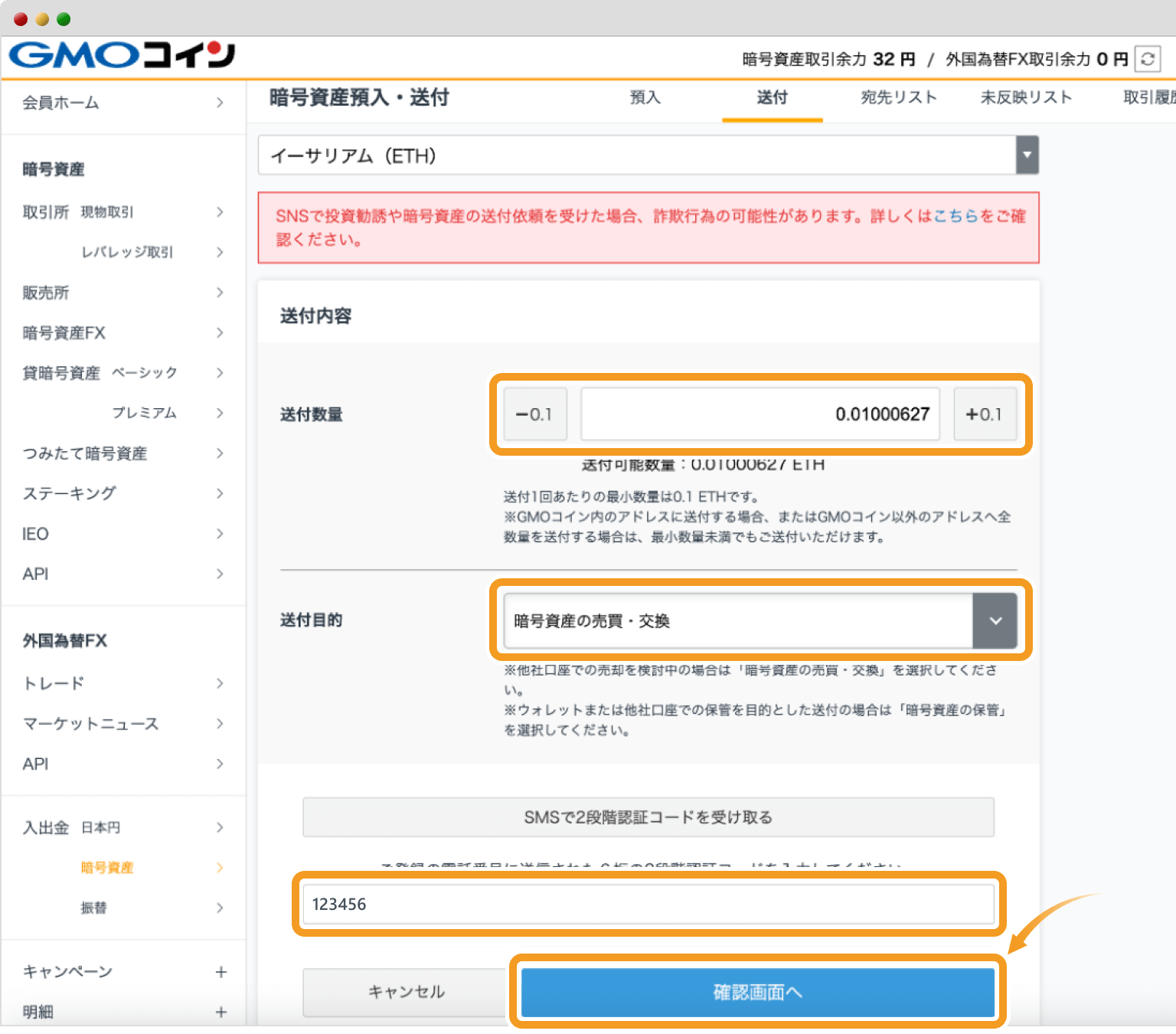Click chevron next to トレード

coord(220,683)
